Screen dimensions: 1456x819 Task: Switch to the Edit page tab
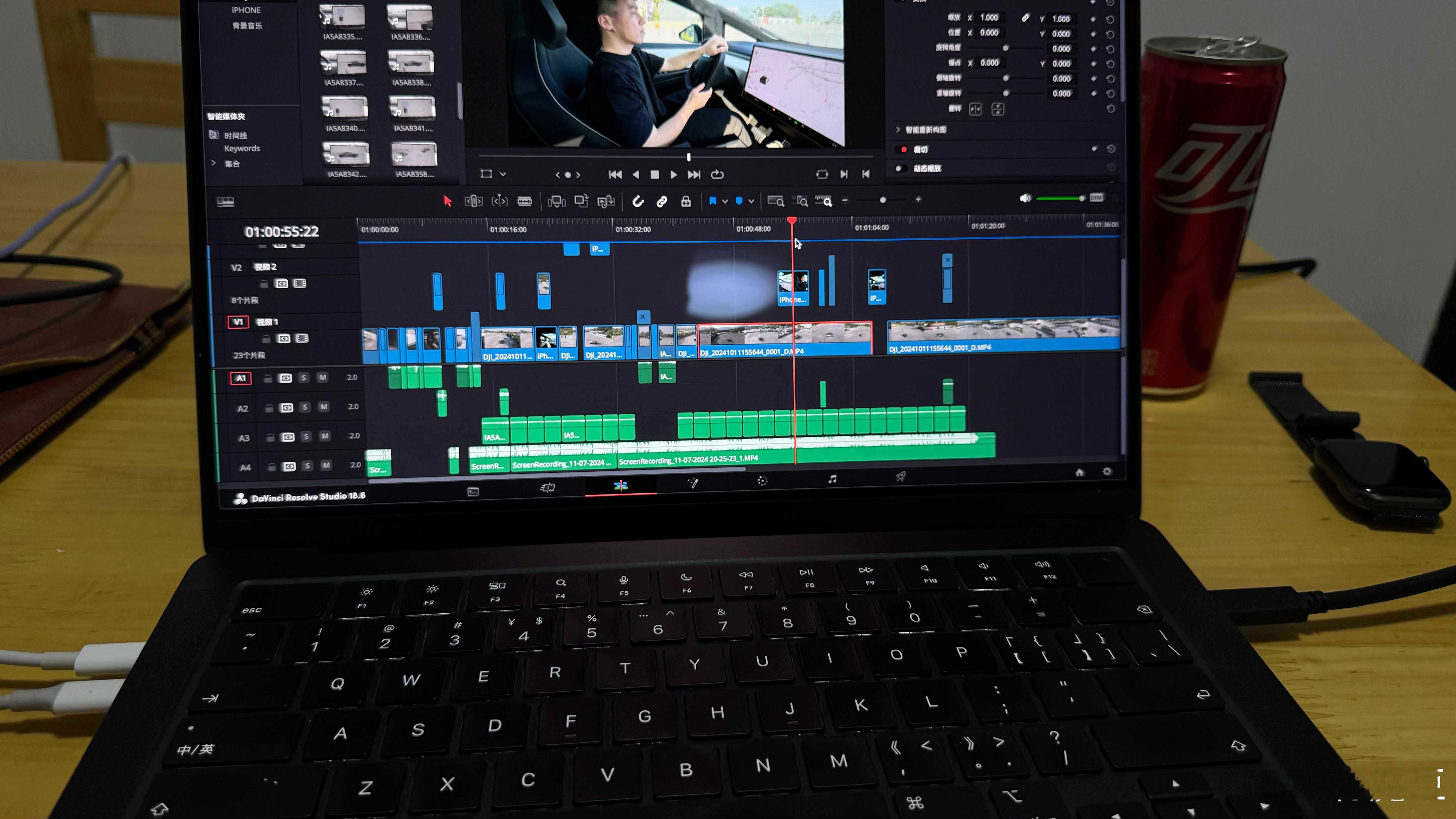621,485
